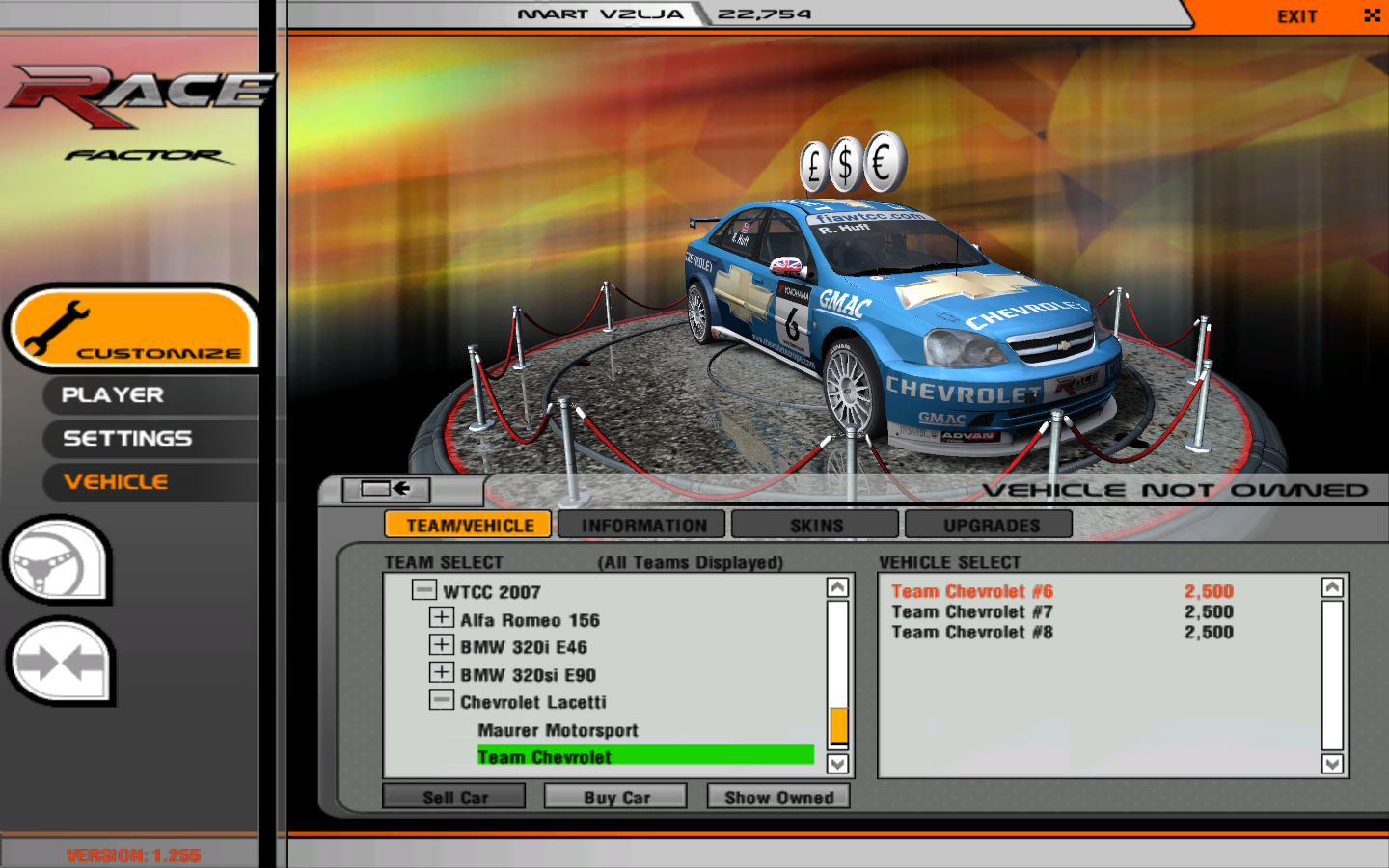Click the currency coins icon above car
The image size is (1389, 868).
click(x=854, y=163)
